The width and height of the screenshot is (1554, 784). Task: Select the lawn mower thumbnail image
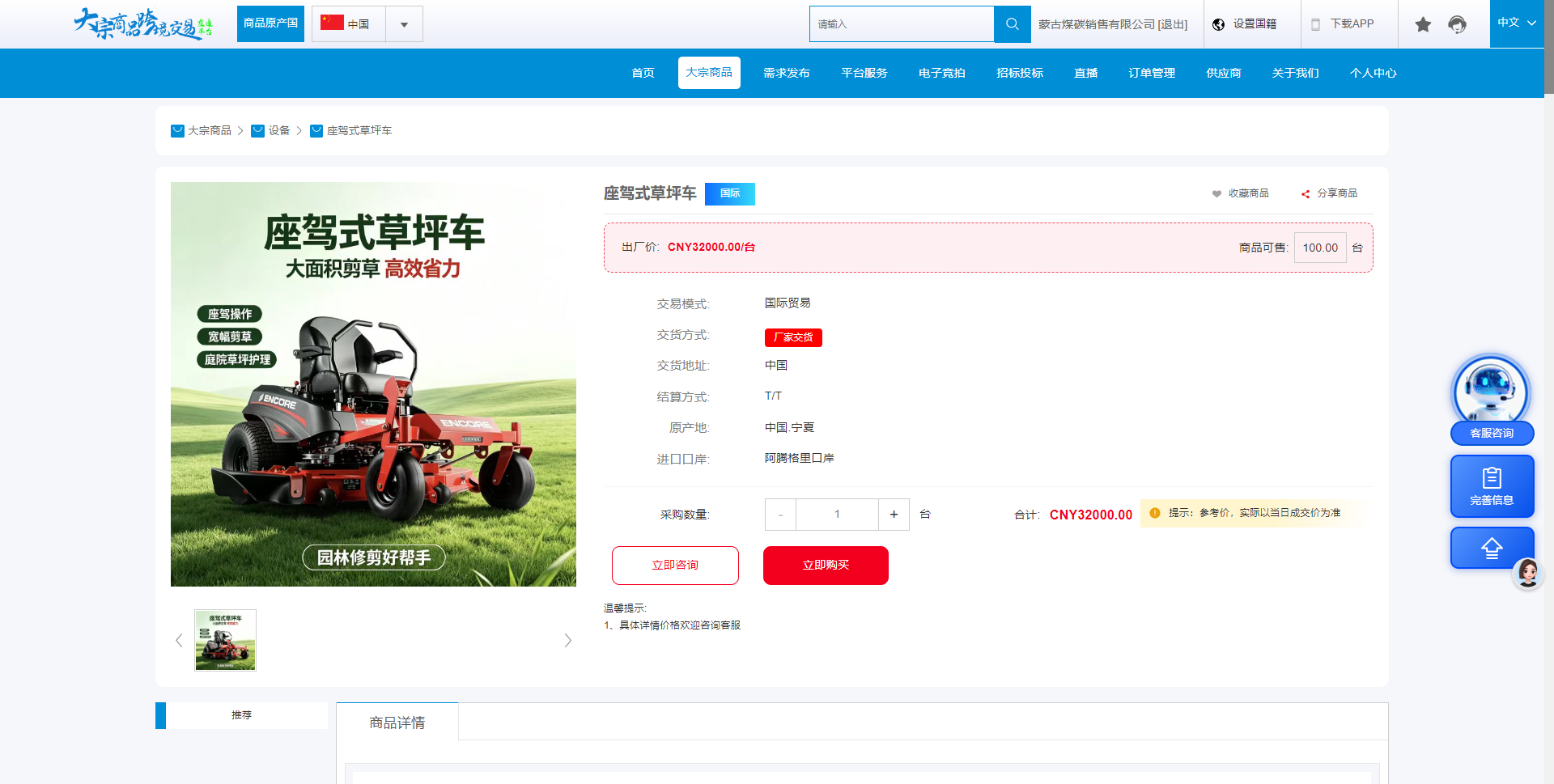[x=225, y=640]
